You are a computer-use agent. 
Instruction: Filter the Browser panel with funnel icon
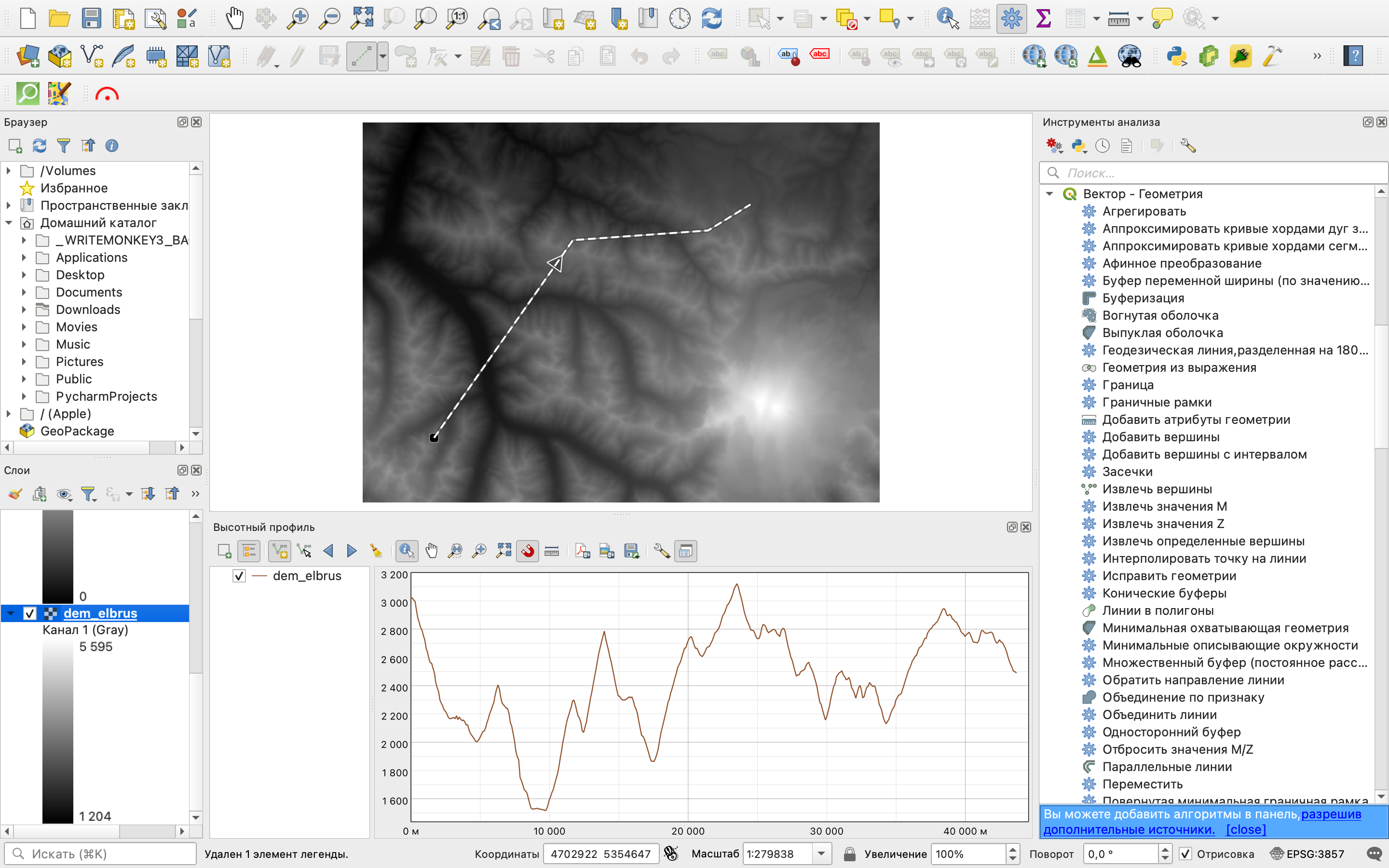[x=64, y=146]
